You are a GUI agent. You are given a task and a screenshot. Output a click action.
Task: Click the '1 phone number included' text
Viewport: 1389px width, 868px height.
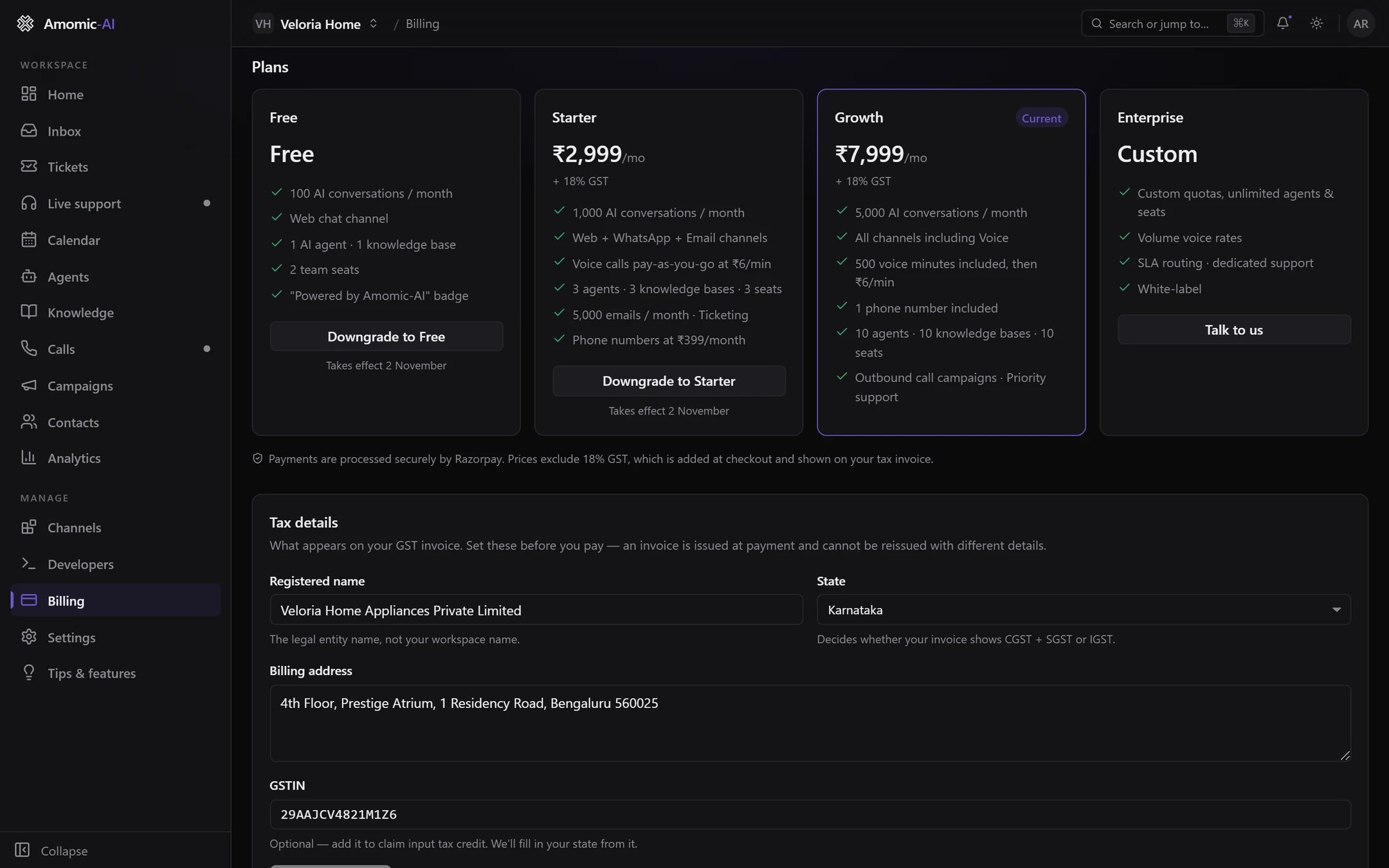[x=926, y=309]
